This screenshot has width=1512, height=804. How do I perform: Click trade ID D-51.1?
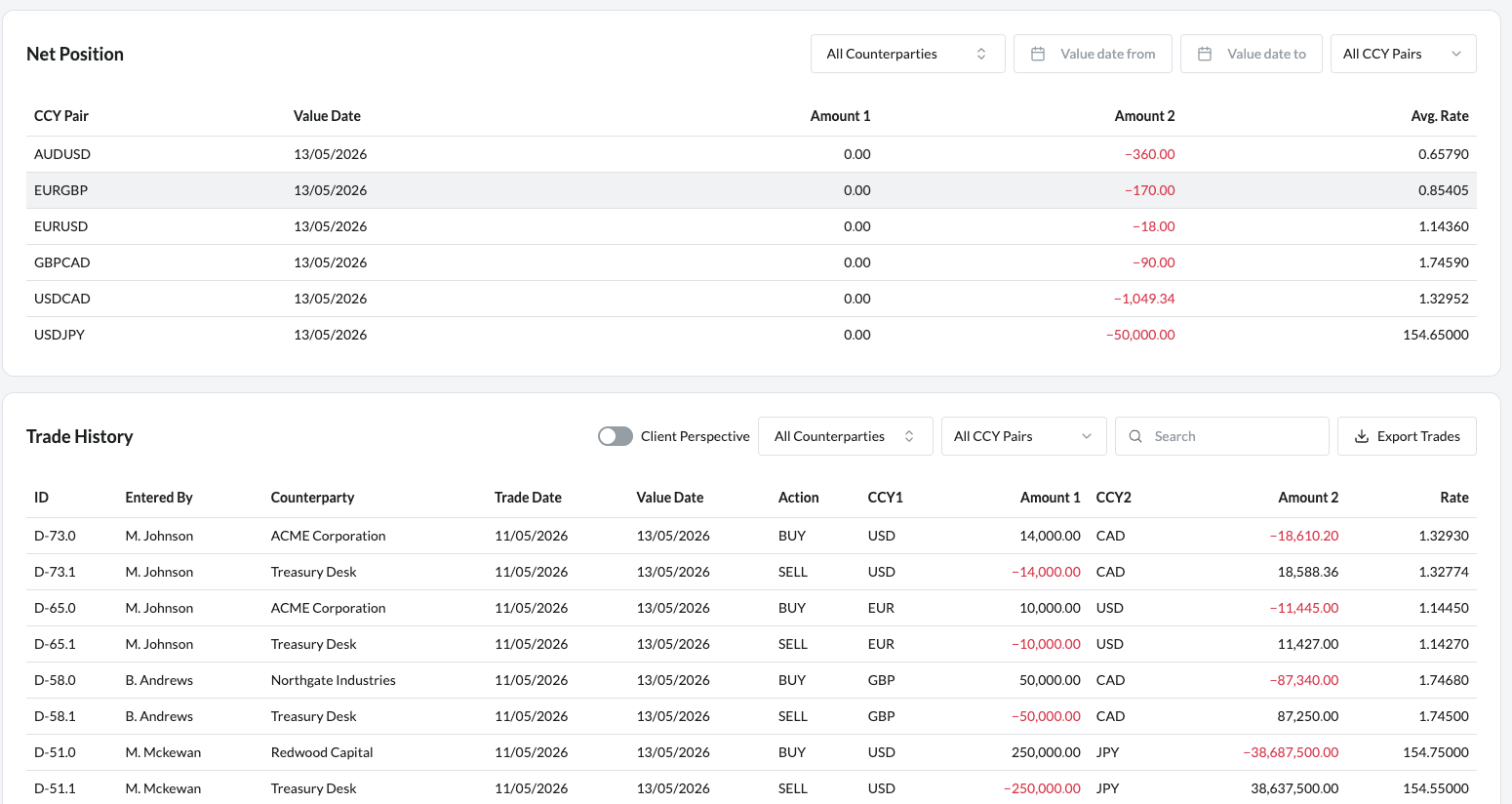pos(55,788)
